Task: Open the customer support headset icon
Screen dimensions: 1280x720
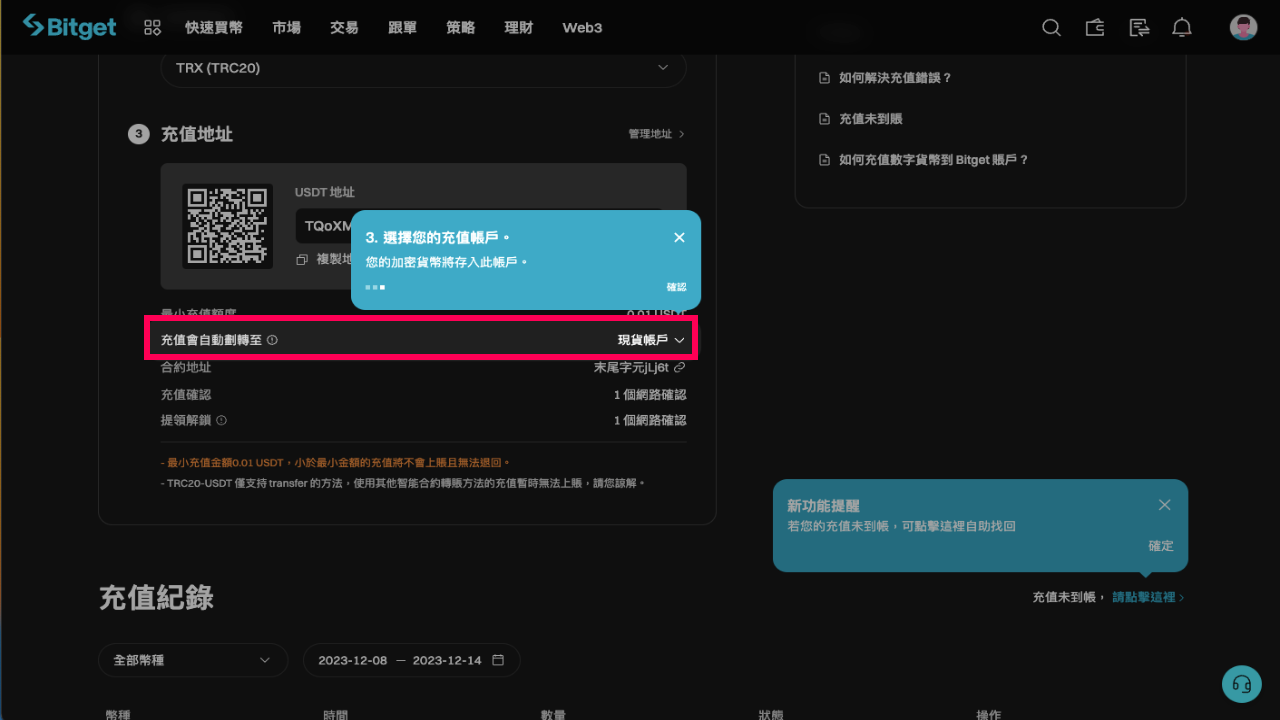Action: (1241, 684)
